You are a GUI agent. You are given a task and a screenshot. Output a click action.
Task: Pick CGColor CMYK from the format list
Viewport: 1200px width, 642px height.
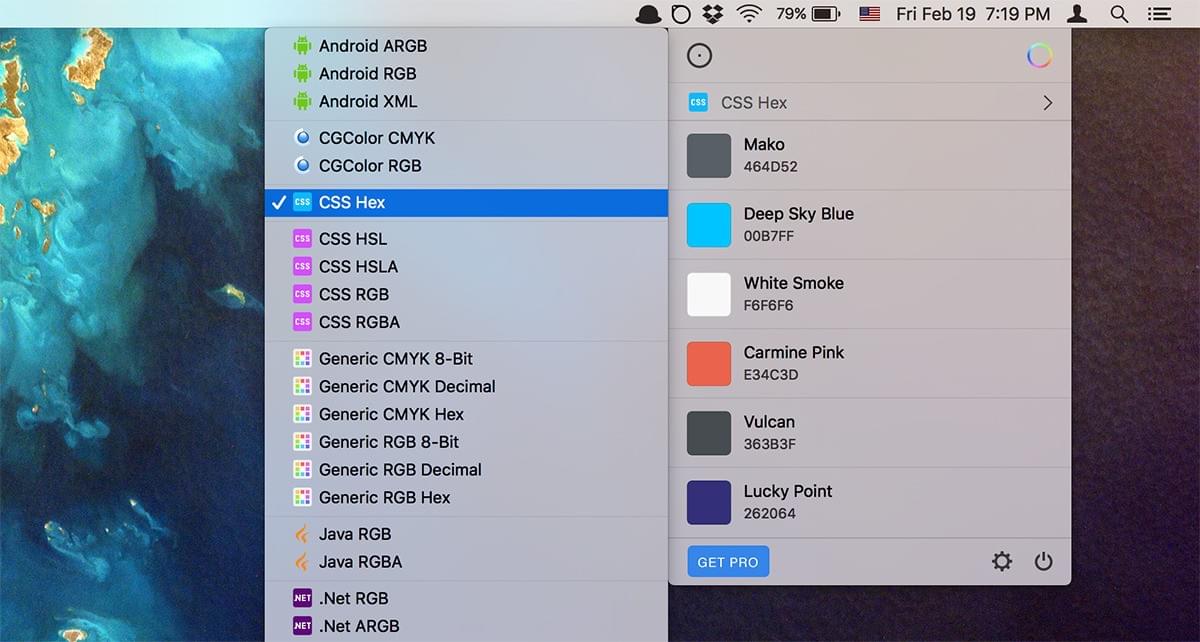(x=466, y=138)
